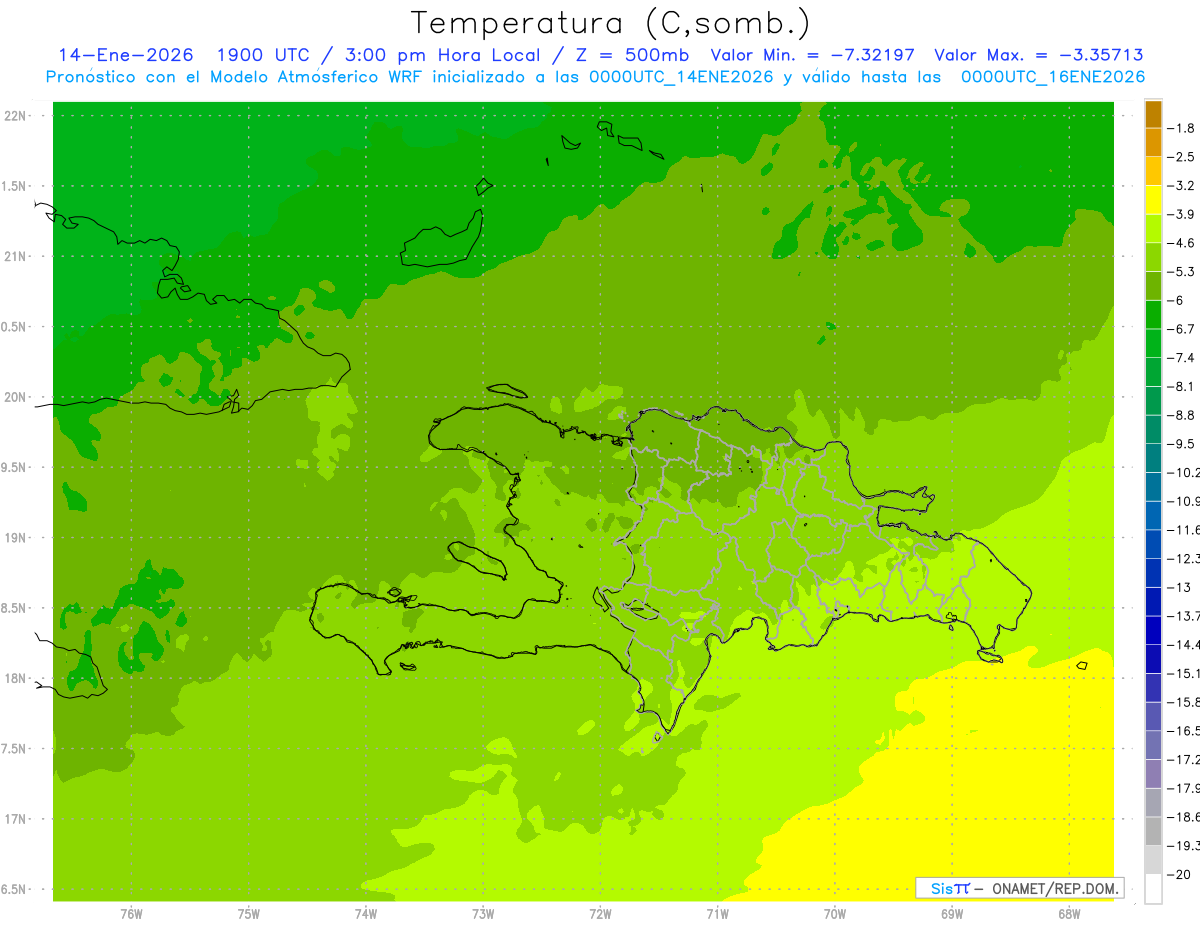Click the "20N" latitude label
This screenshot has width=1200, height=927.
coord(16,397)
